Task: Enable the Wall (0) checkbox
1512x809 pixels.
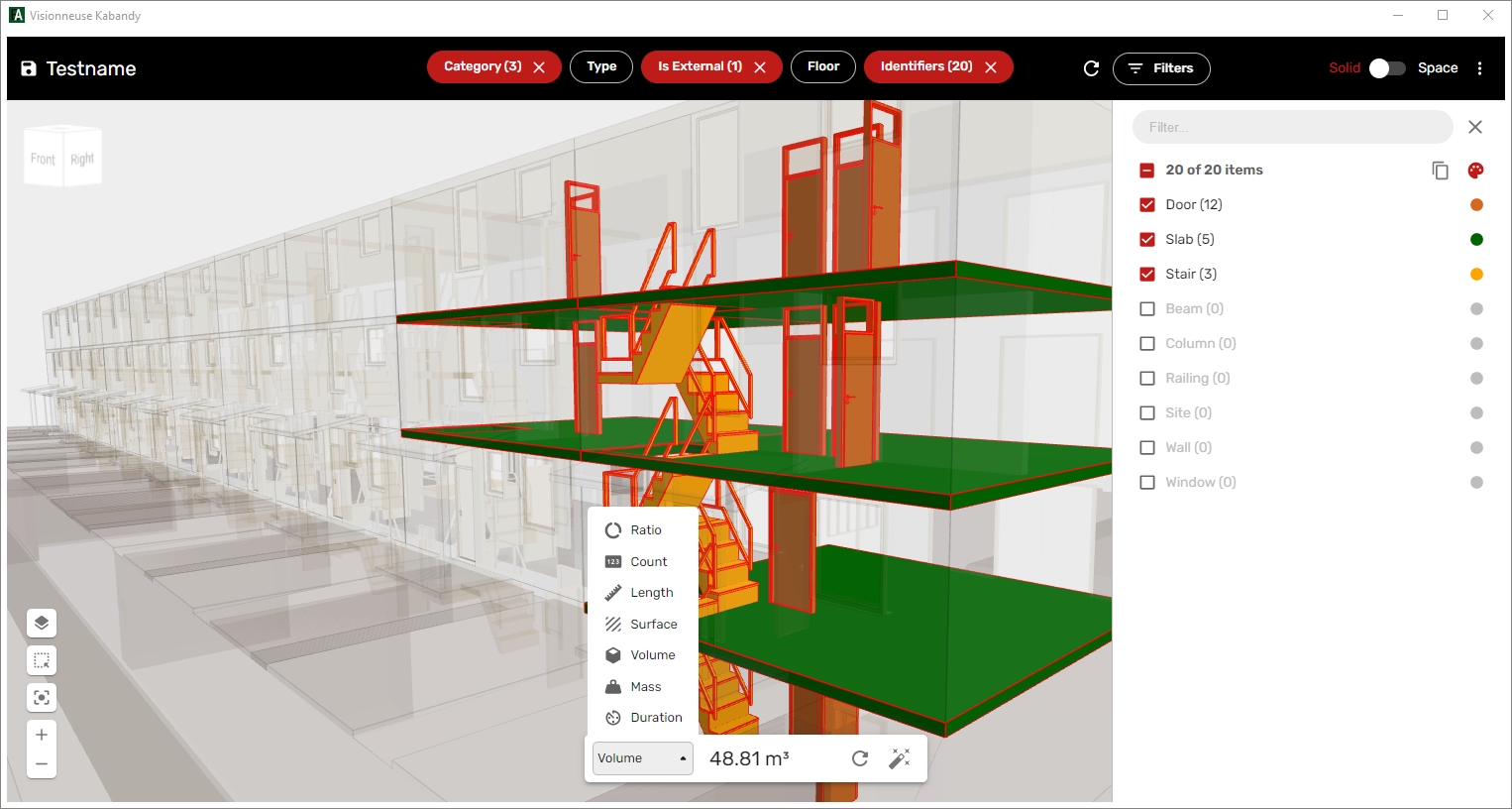Action: [x=1147, y=447]
